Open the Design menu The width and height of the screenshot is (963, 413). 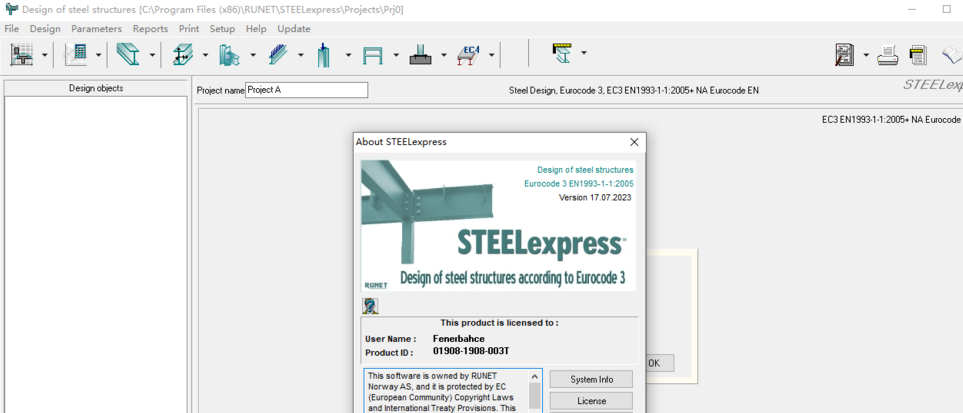pyautogui.click(x=45, y=29)
